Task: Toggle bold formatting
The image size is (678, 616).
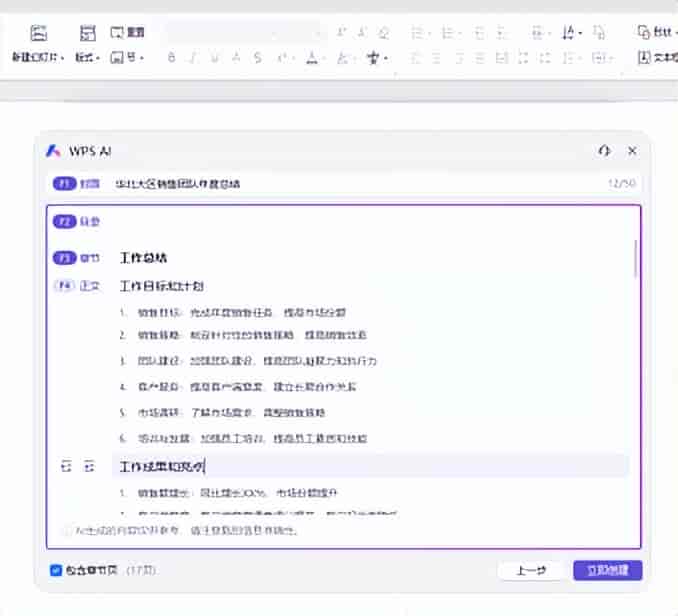Action: (x=172, y=57)
